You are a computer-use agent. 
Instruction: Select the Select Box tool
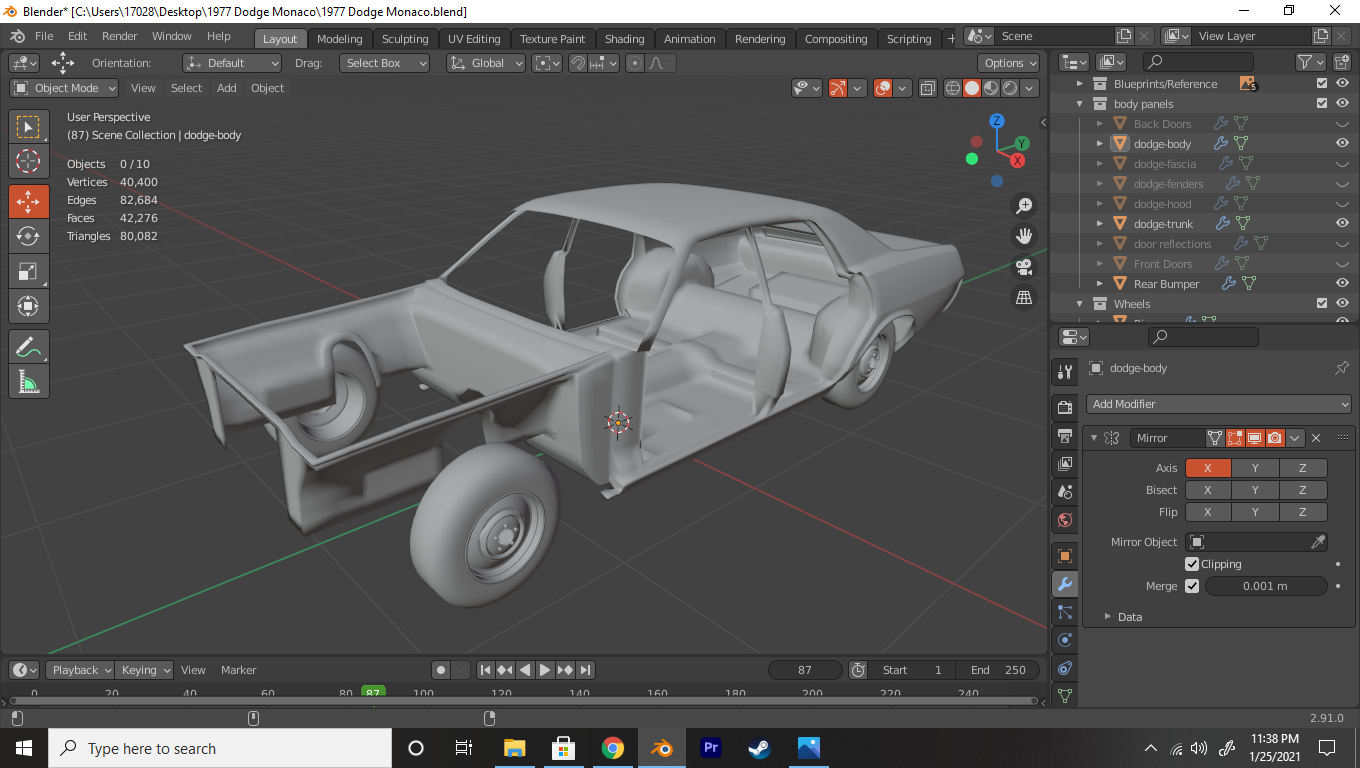[28, 127]
